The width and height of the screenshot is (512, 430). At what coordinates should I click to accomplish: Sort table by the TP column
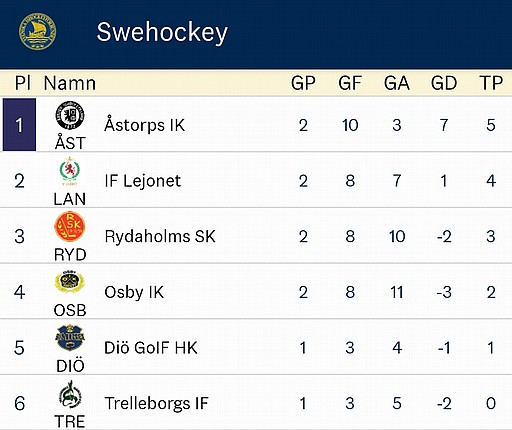click(x=491, y=83)
